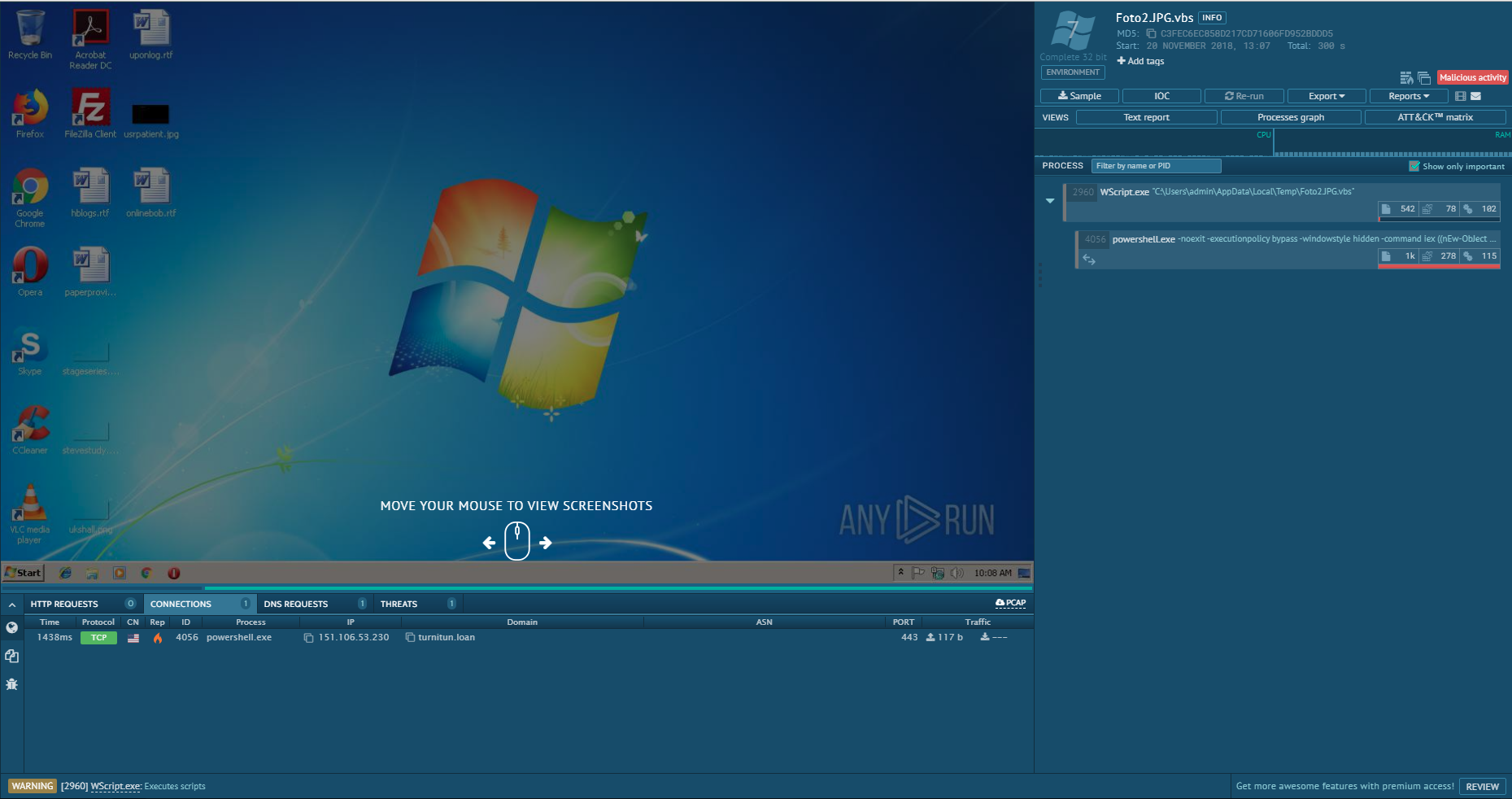Image resolution: width=1512 pixels, height=799 pixels.
Task: Copy domain turnitun.loan with copy icon
Action: 410,638
